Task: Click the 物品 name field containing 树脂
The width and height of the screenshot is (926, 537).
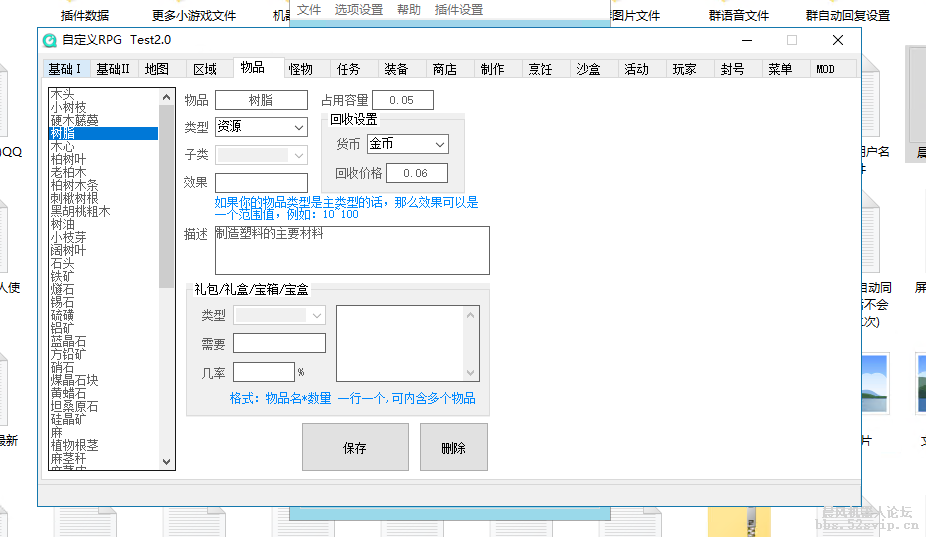Action: point(261,100)
